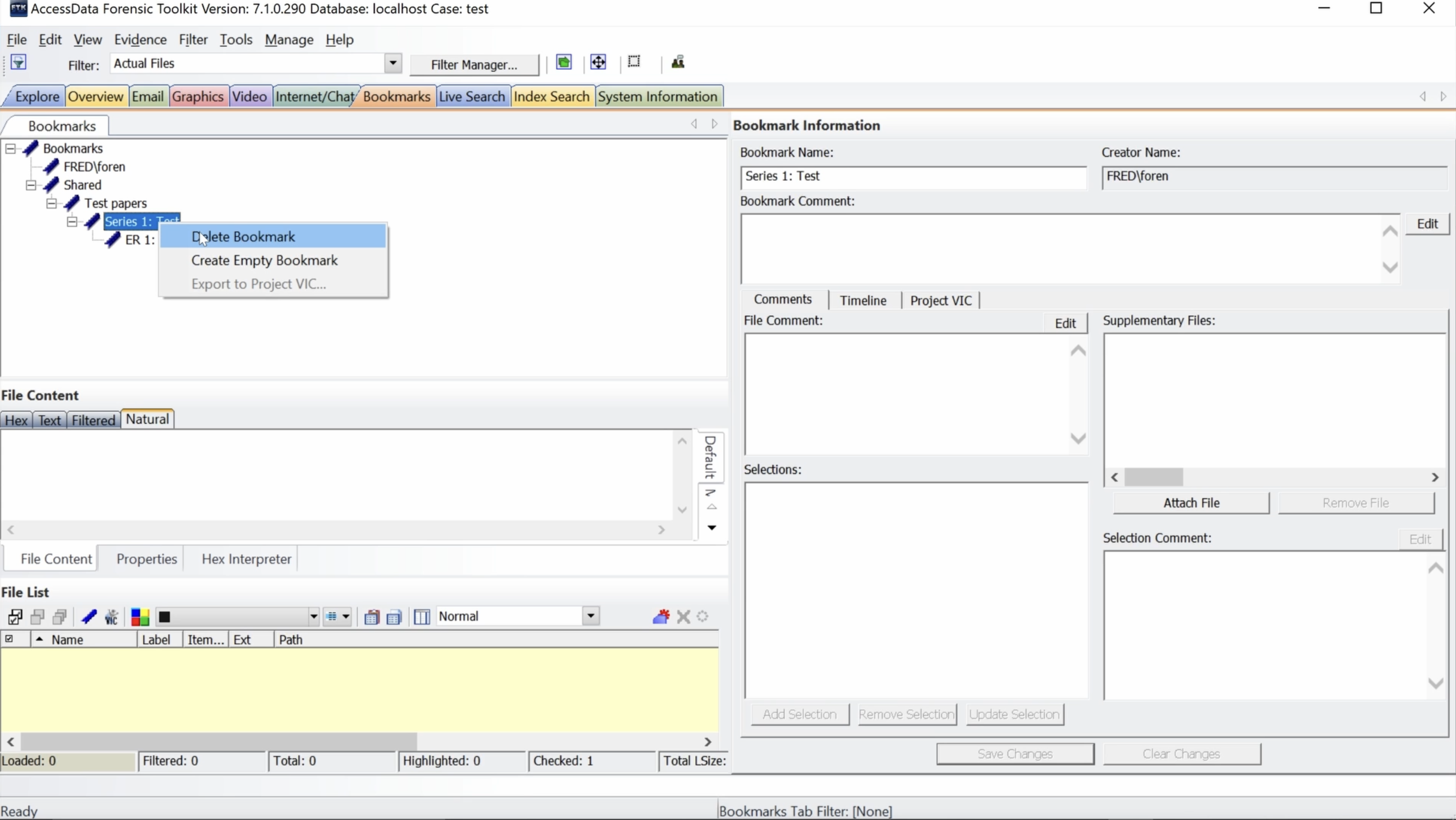
Task: Open the Timeline tab in Bookmark Information
Action: (x=862, y=301)
